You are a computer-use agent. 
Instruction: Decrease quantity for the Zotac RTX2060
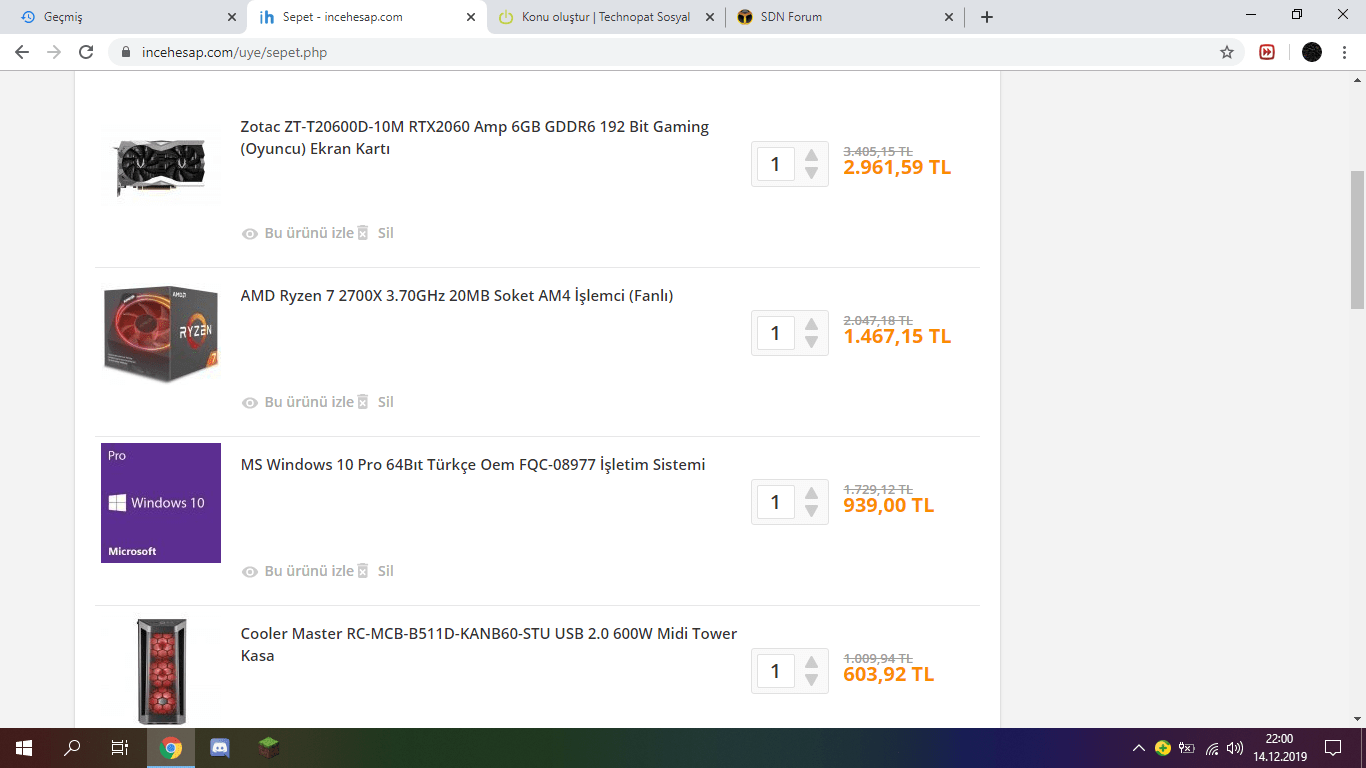click(x=811, y=173)
